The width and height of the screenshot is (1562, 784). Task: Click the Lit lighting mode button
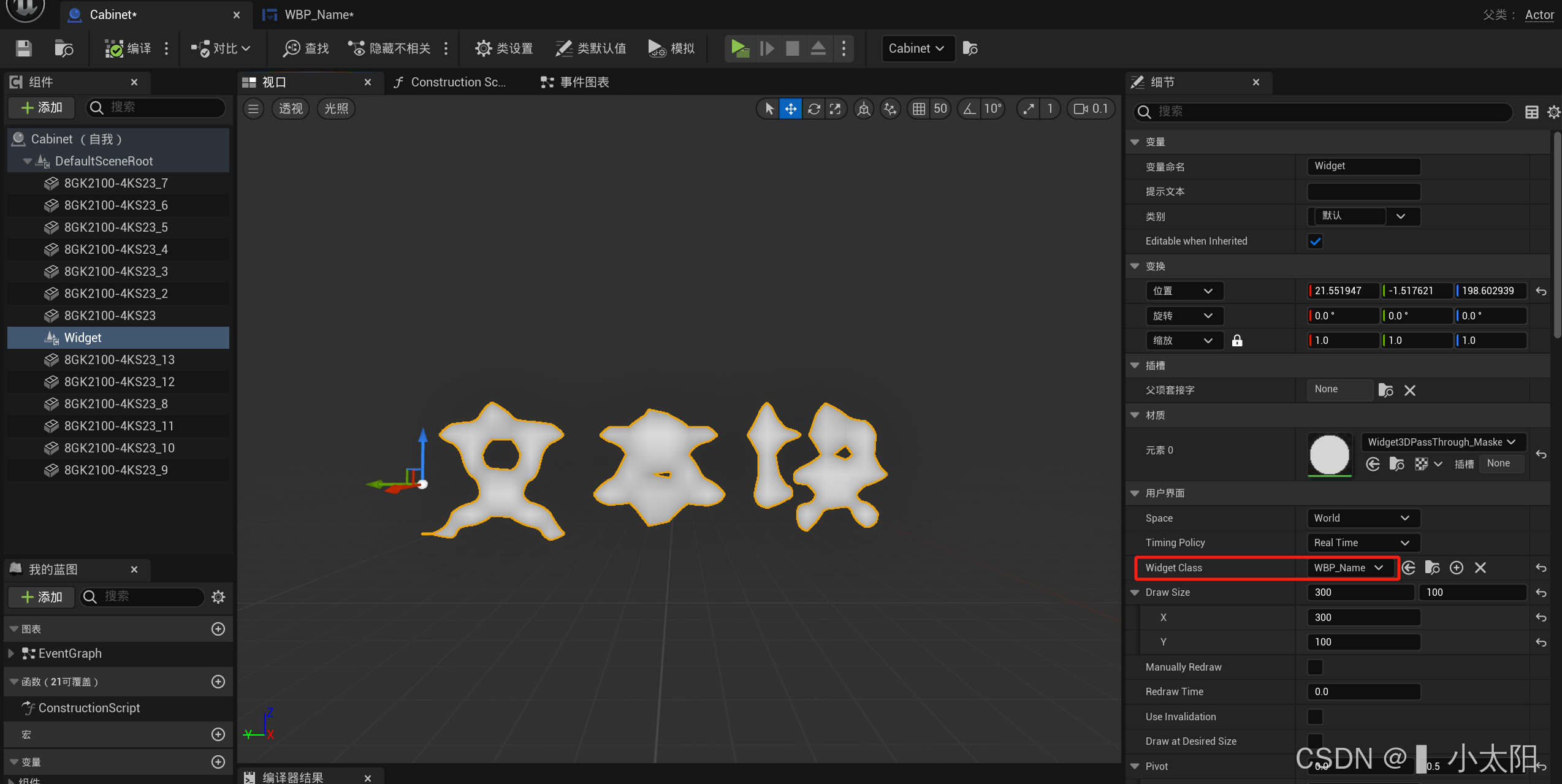[x=336, y=109]
